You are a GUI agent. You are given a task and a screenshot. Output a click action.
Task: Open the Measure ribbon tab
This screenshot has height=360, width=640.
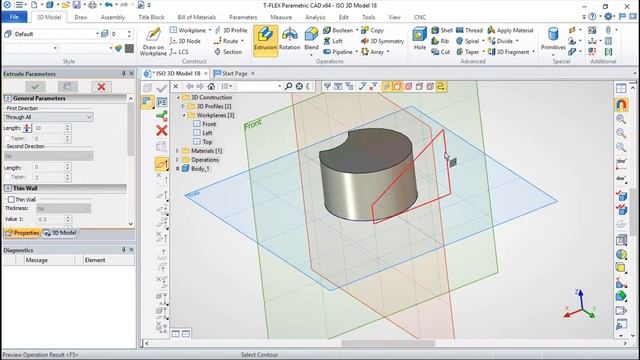click(281, 17)
